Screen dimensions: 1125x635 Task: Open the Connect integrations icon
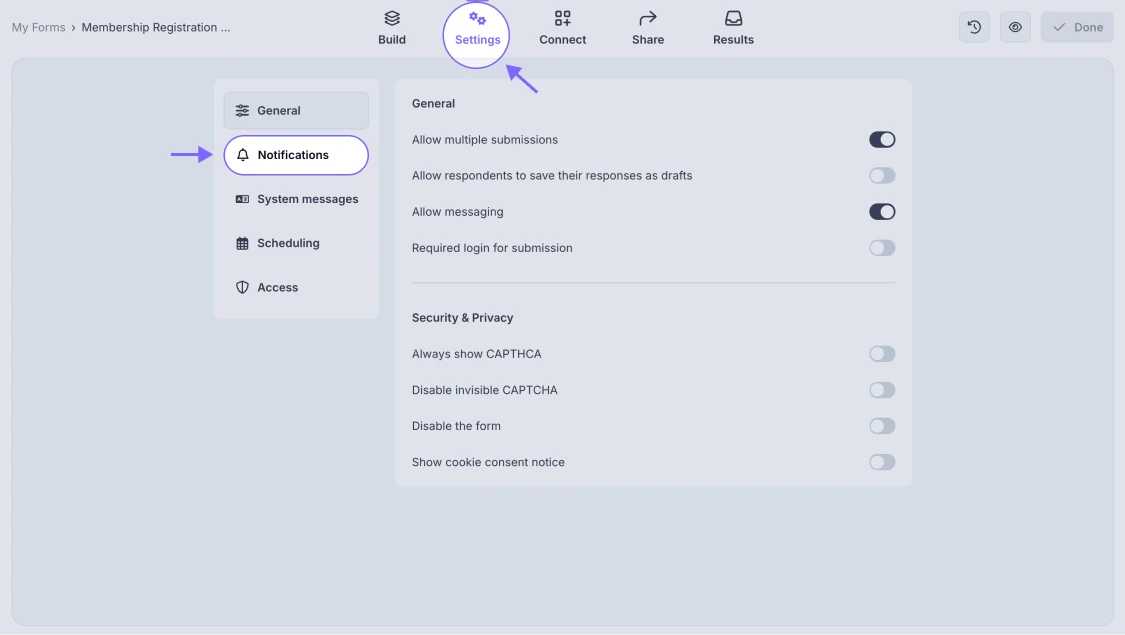point(563,19)
